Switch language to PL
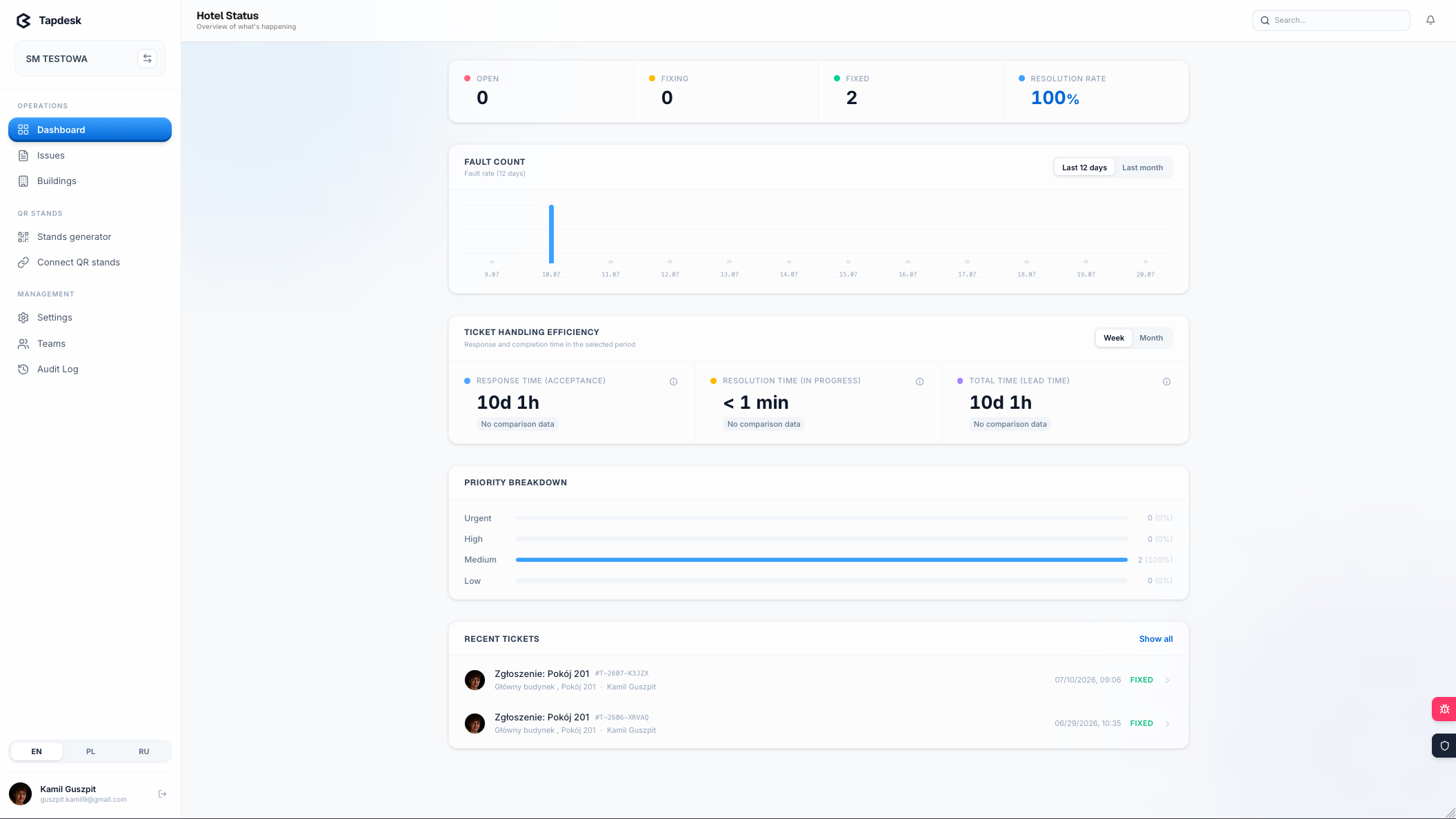Viewport: 1456px width, 819px height. pyautogui.click(x=90, y=751)
